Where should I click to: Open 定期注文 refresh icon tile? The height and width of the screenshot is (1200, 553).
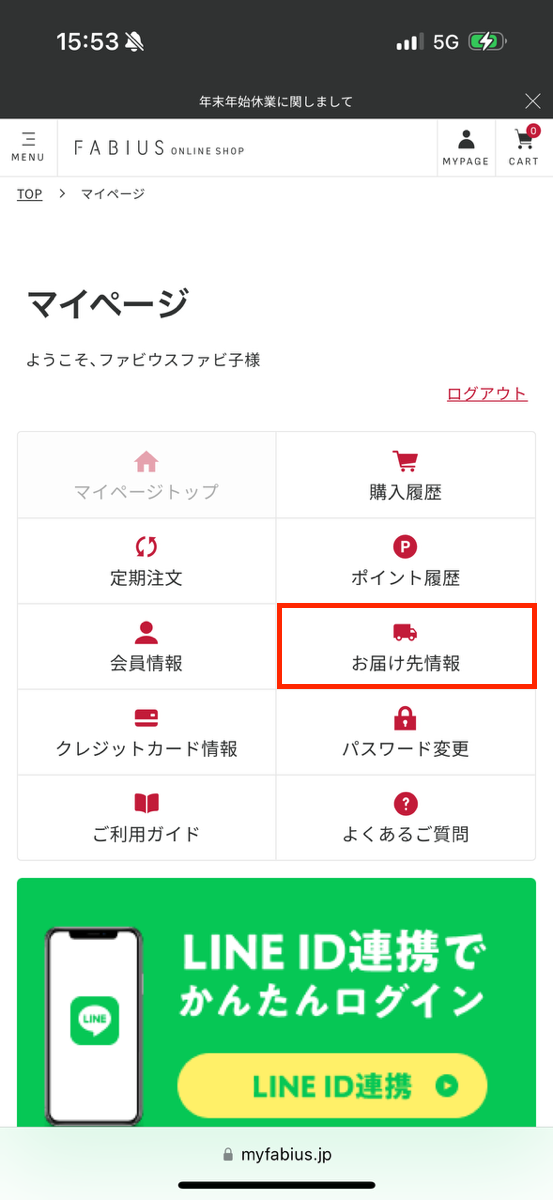147,561
